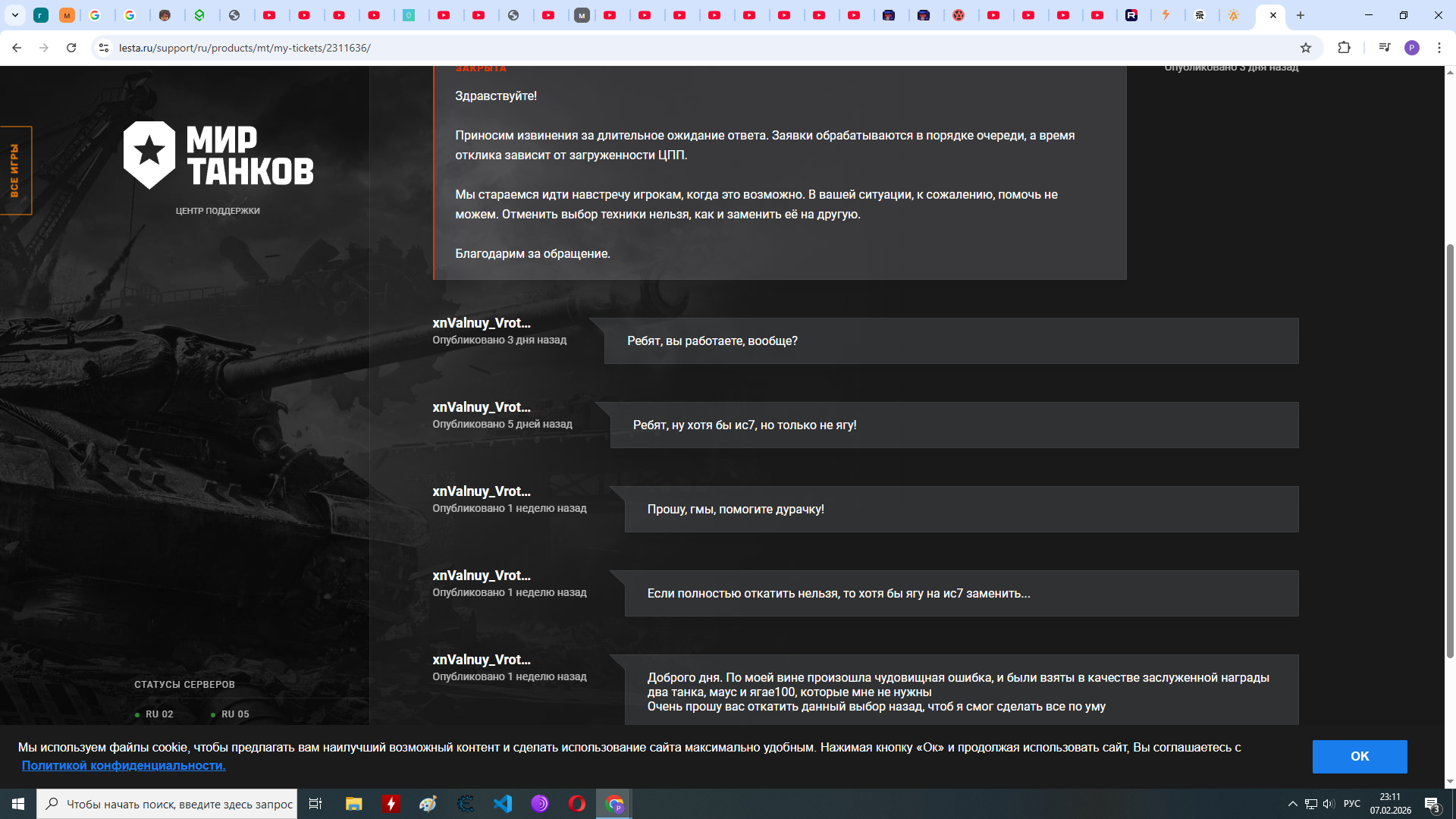
Task: Open the Chrome extensions puzzle icon
Action: click(x=1344, y=48)
